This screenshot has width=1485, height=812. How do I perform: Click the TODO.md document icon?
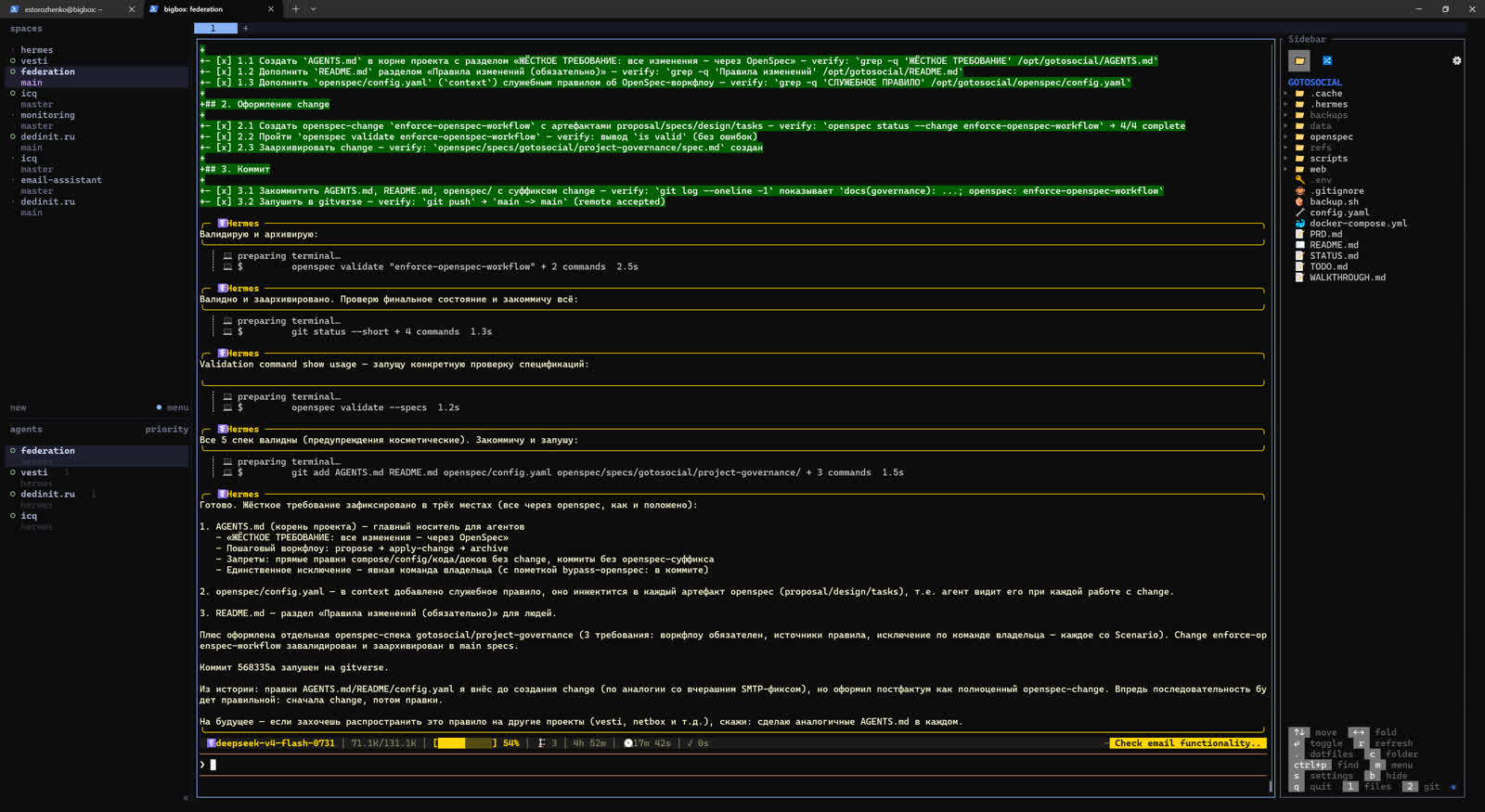(1299, 266)
